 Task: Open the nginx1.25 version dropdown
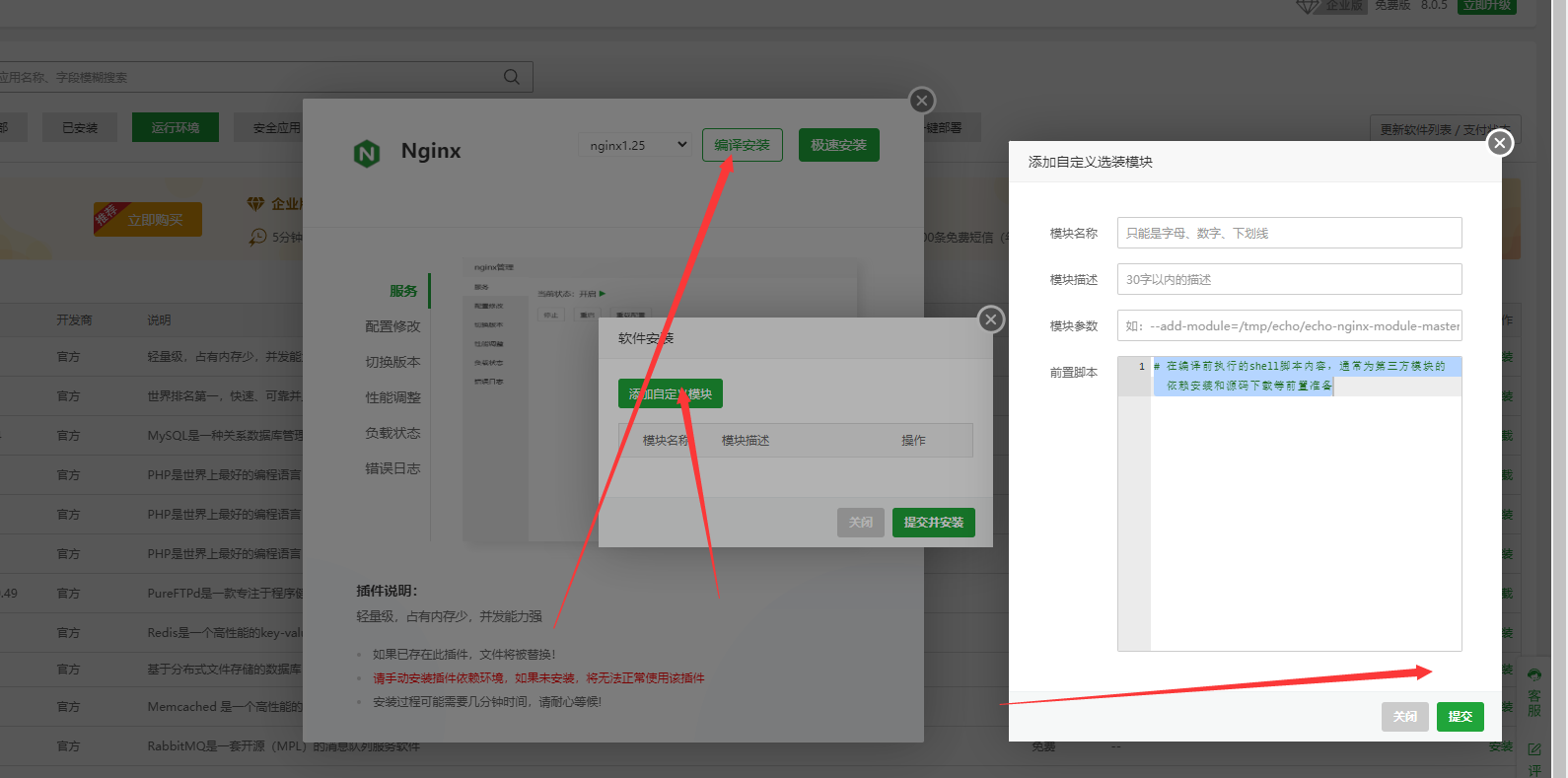(x=634, y=145)
